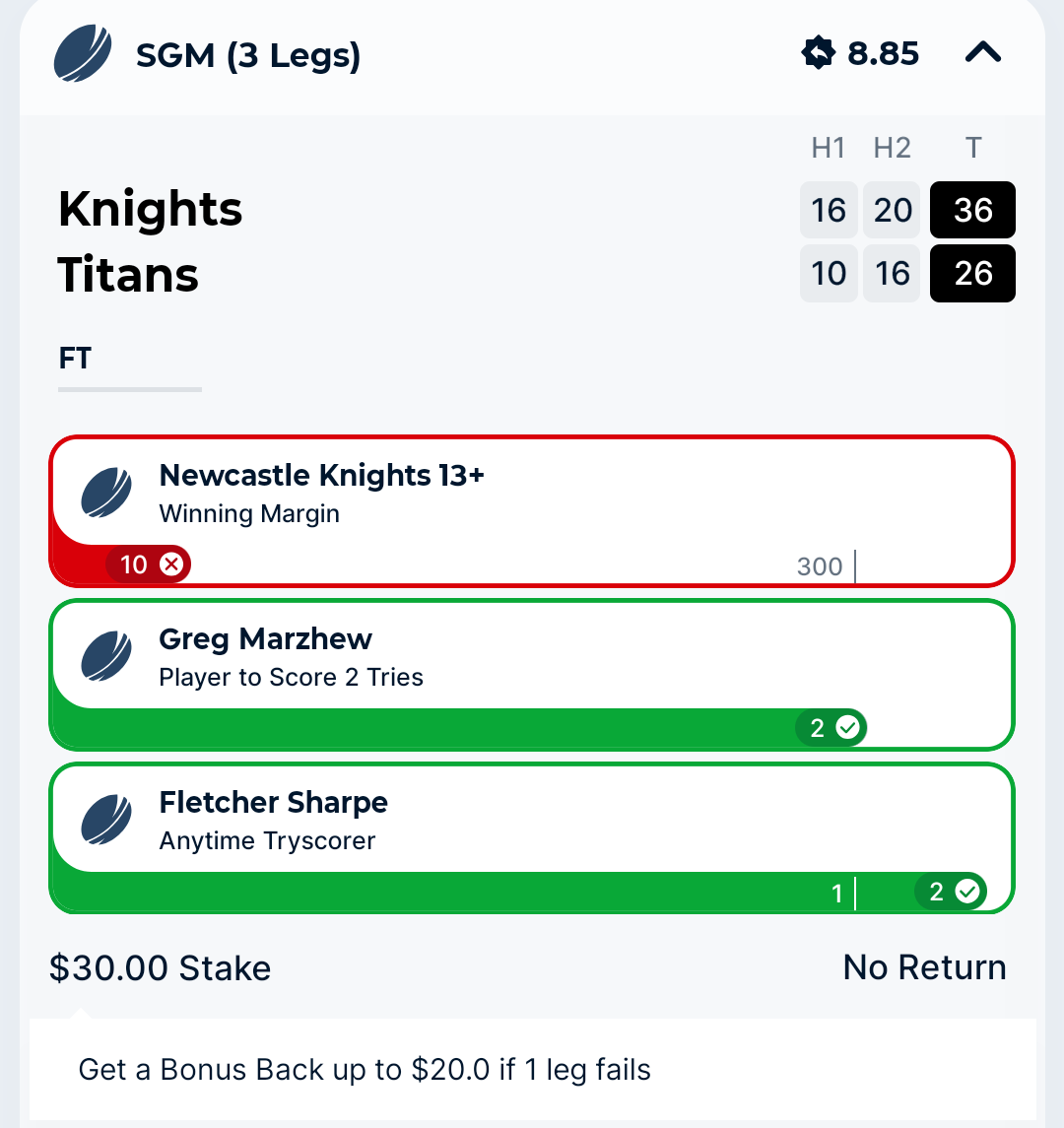This screenshot has width=1064, height=1128.
Task: Click the winning margin progress bar
Action: pyautogui.click(x=532, y=565)
